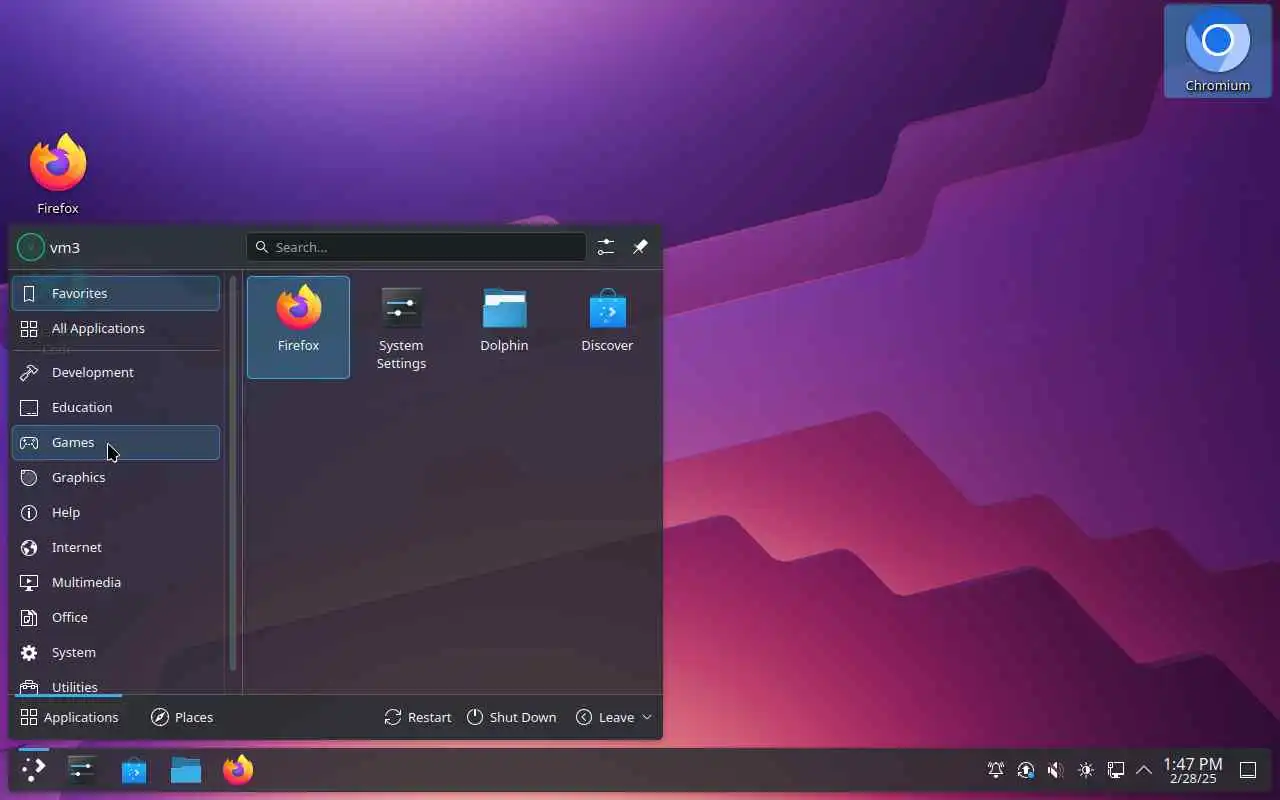Click the Restart button
The image size is (1280, 800).
[x=418, y=717]
